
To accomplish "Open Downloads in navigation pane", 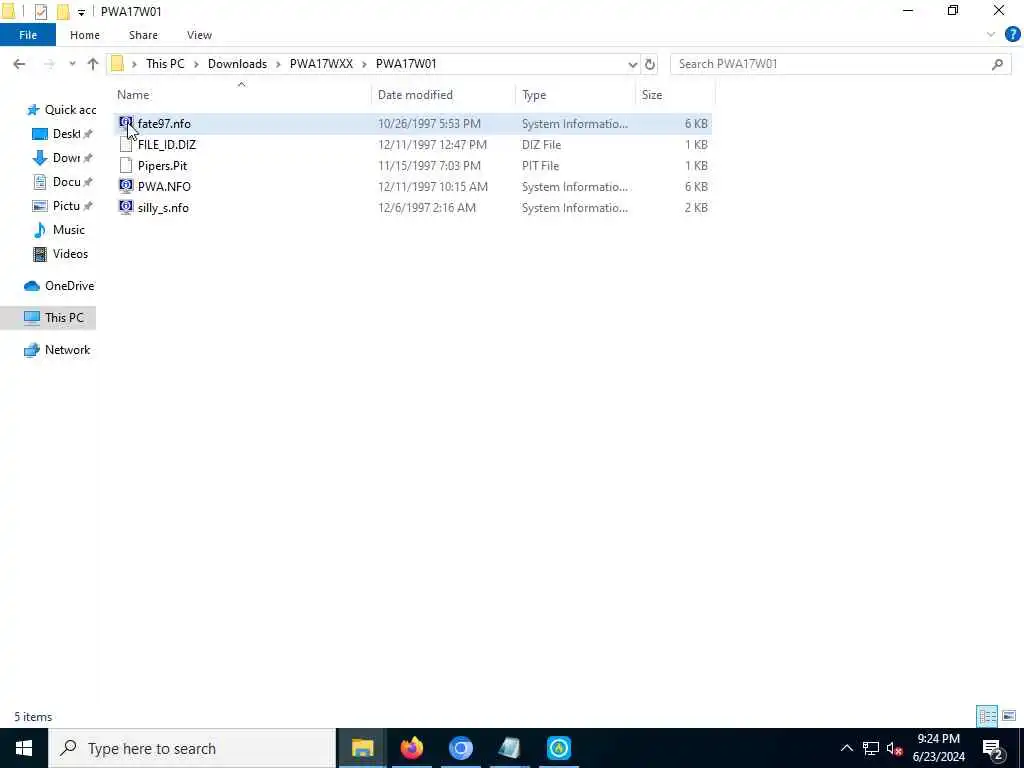I will point(62,157).
